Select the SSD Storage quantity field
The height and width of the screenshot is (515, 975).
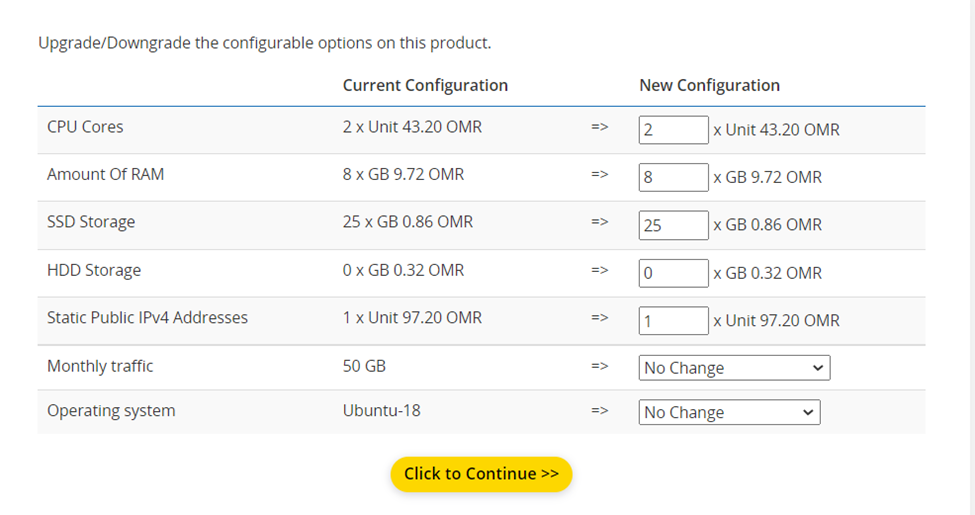coord(673,225)
